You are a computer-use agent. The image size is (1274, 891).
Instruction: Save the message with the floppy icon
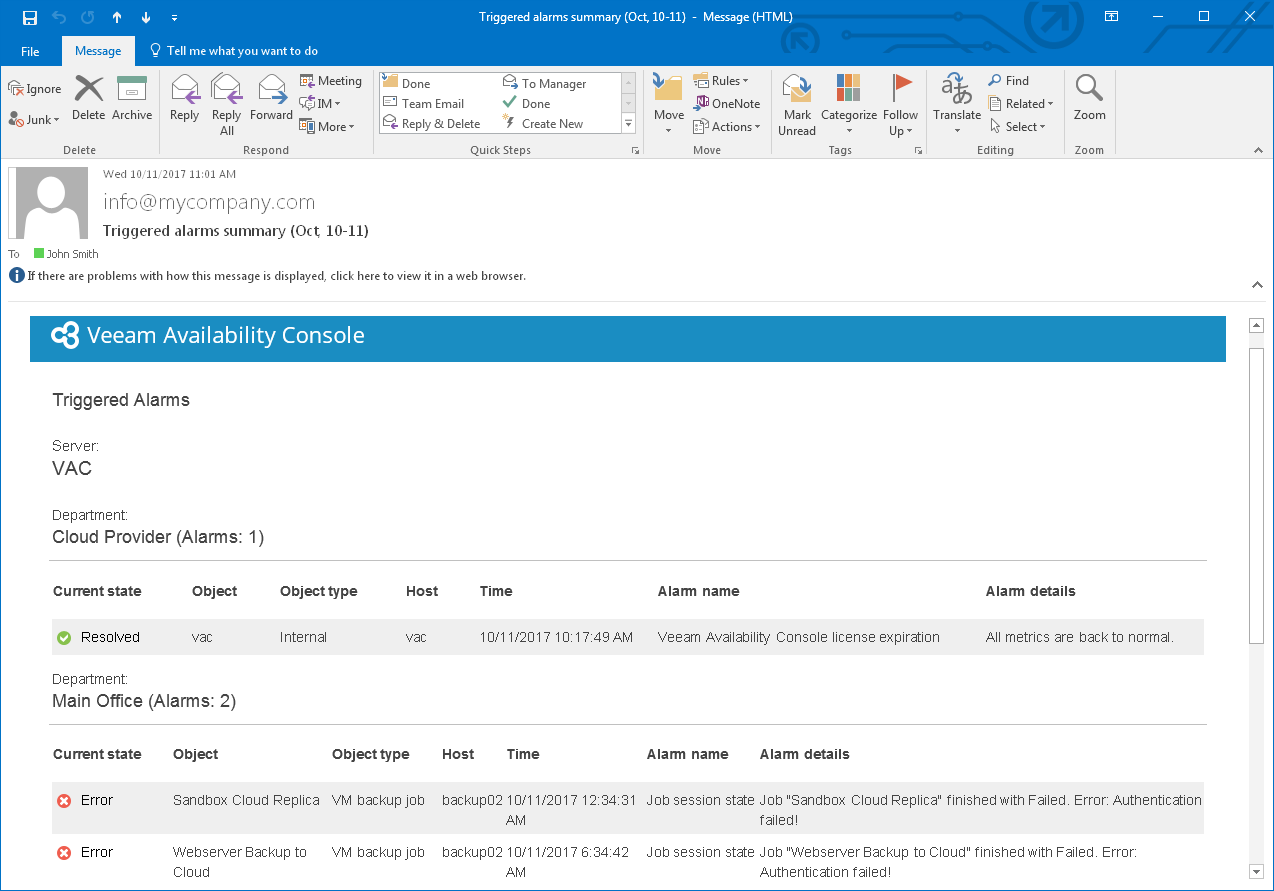[x=30, y=17]
